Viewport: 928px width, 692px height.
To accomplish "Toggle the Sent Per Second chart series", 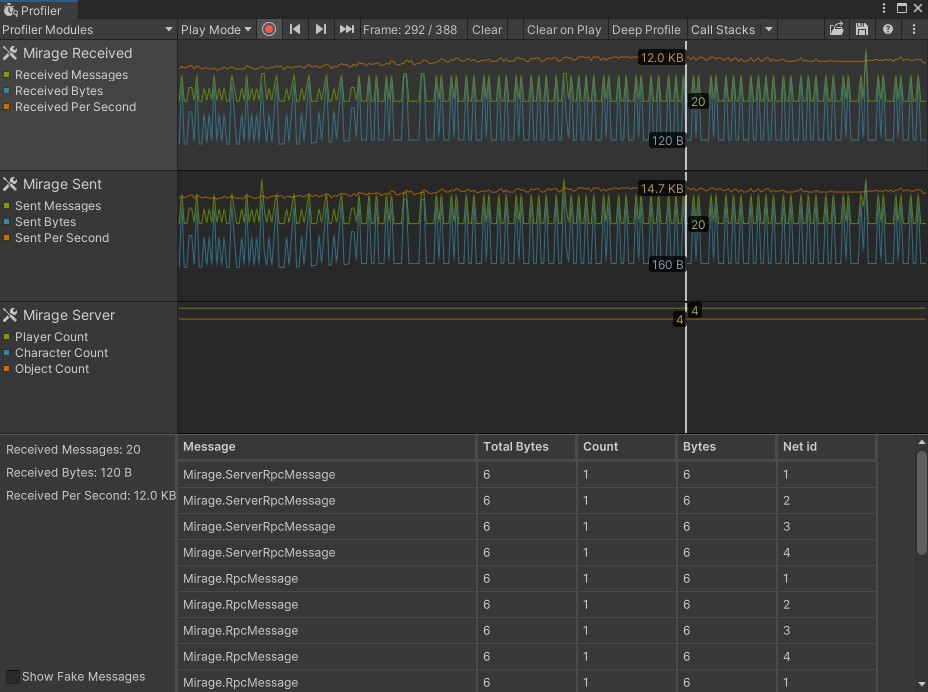I will [7, 238].
